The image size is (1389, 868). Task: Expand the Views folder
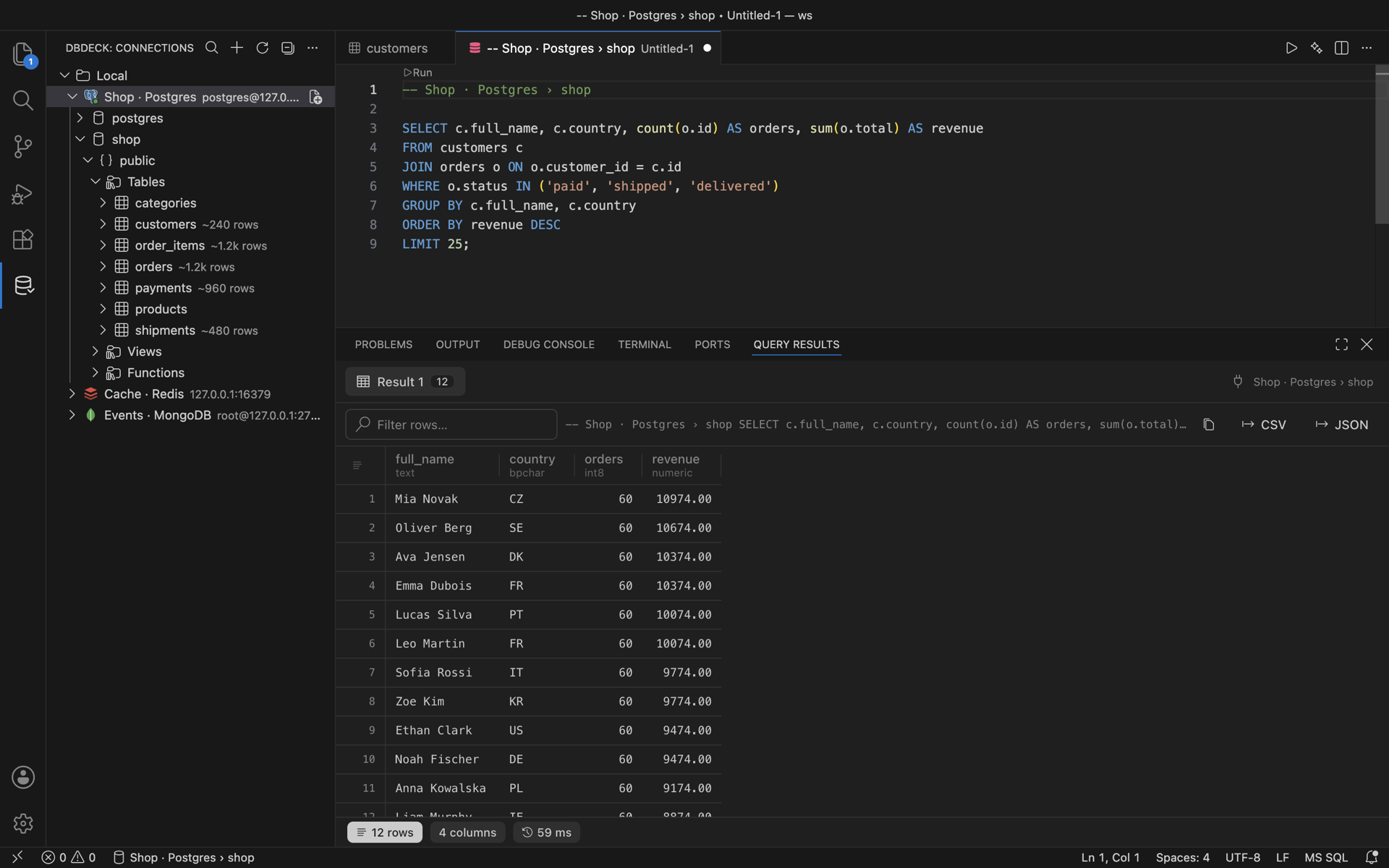(x=95, y=352)
